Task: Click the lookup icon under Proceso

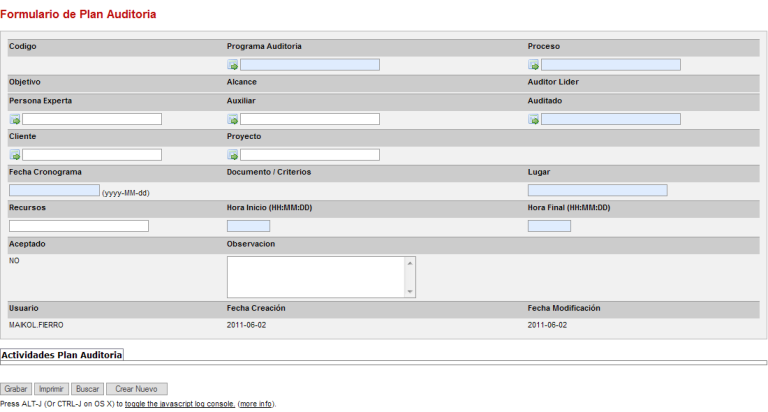Action: [x=534, y=65]
